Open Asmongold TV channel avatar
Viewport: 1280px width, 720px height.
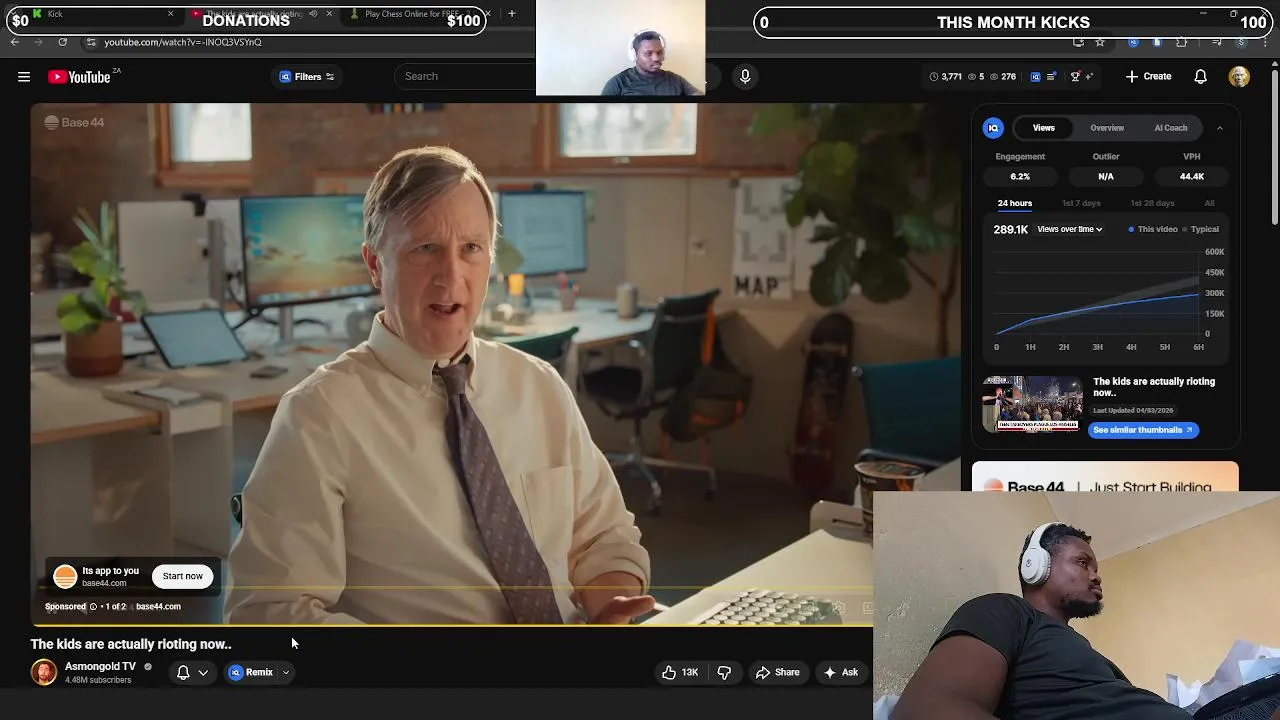44,672
